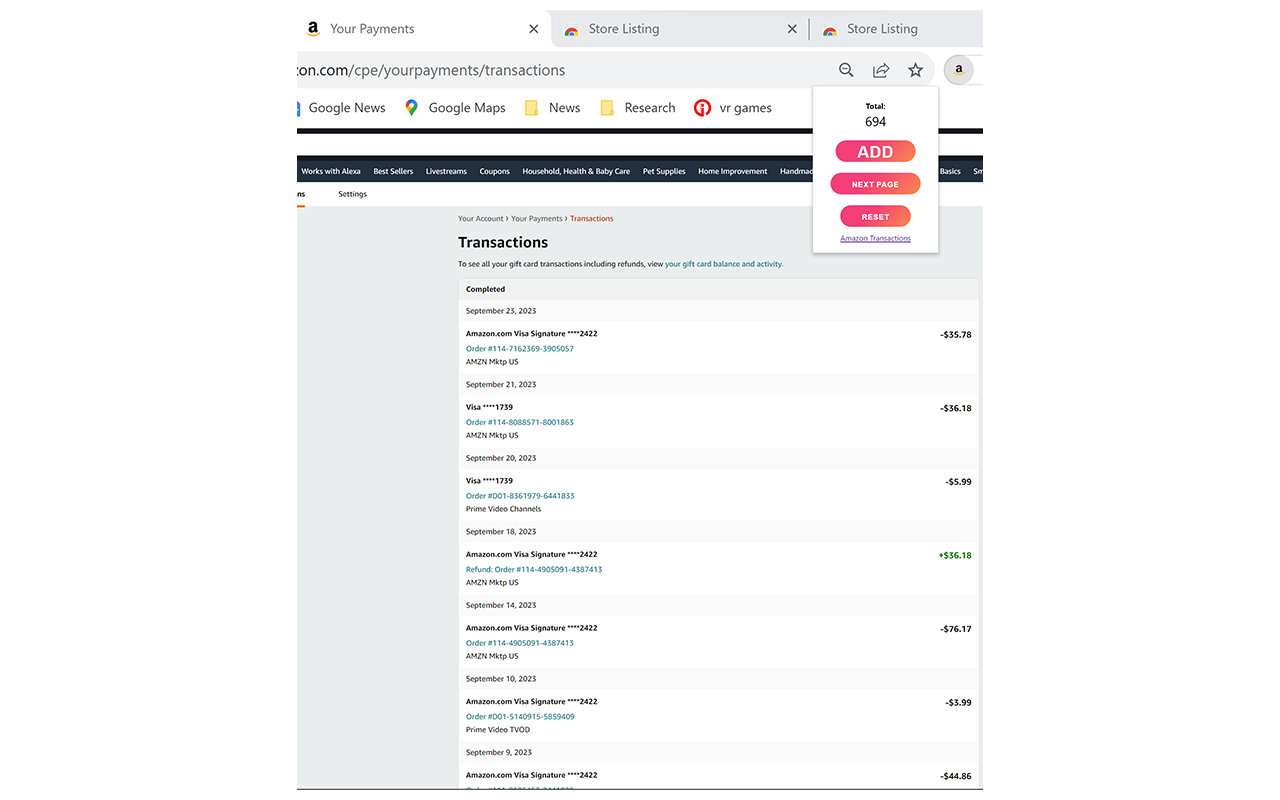Screen dimensions: 1280x800
Task: Click the RESET button in popup
Action: [x=875, y=216]
